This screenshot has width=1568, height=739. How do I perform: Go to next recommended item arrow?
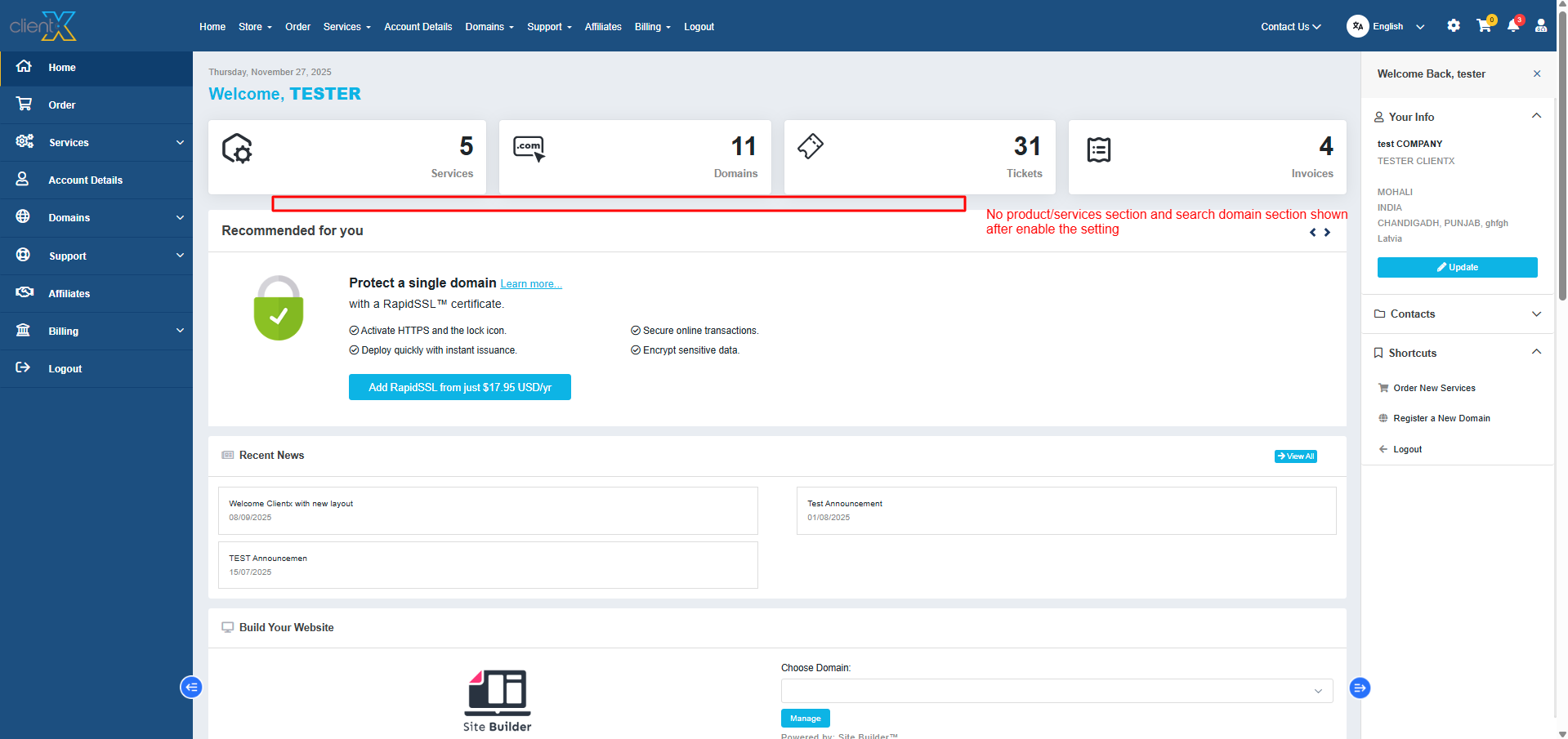click(x=1327, y=233)
